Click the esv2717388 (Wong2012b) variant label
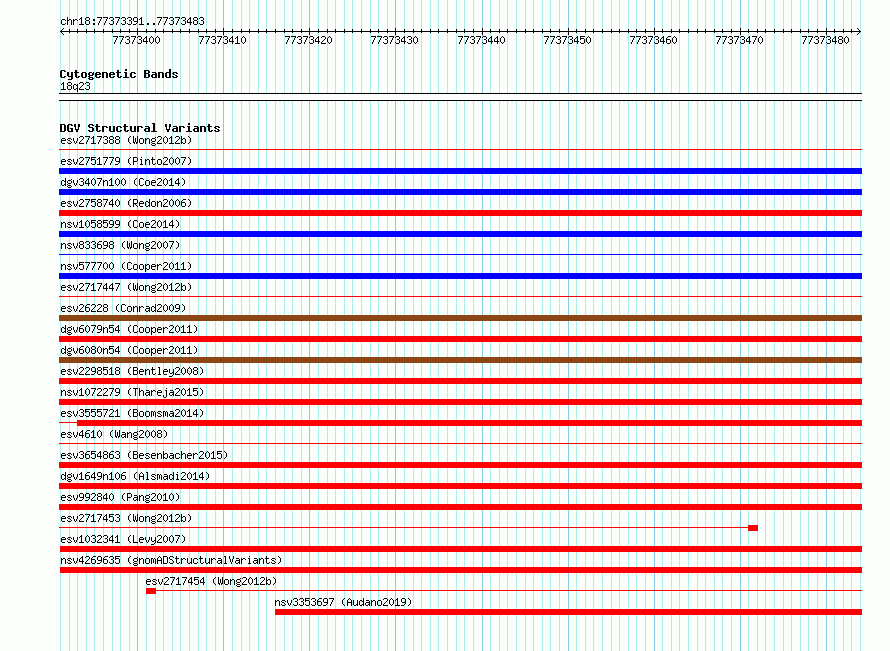 click(x=126, y=140)
